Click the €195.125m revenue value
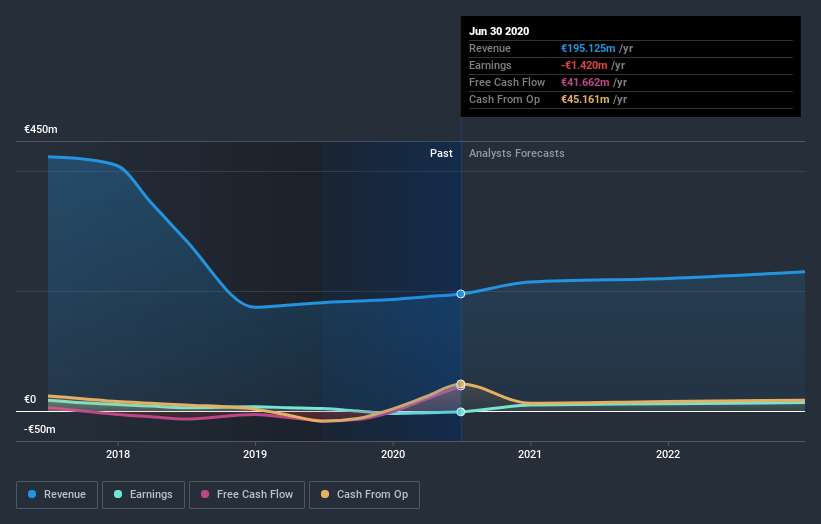Image resolution: width=821 pixels, height=524 pixels. coord(589,48)
